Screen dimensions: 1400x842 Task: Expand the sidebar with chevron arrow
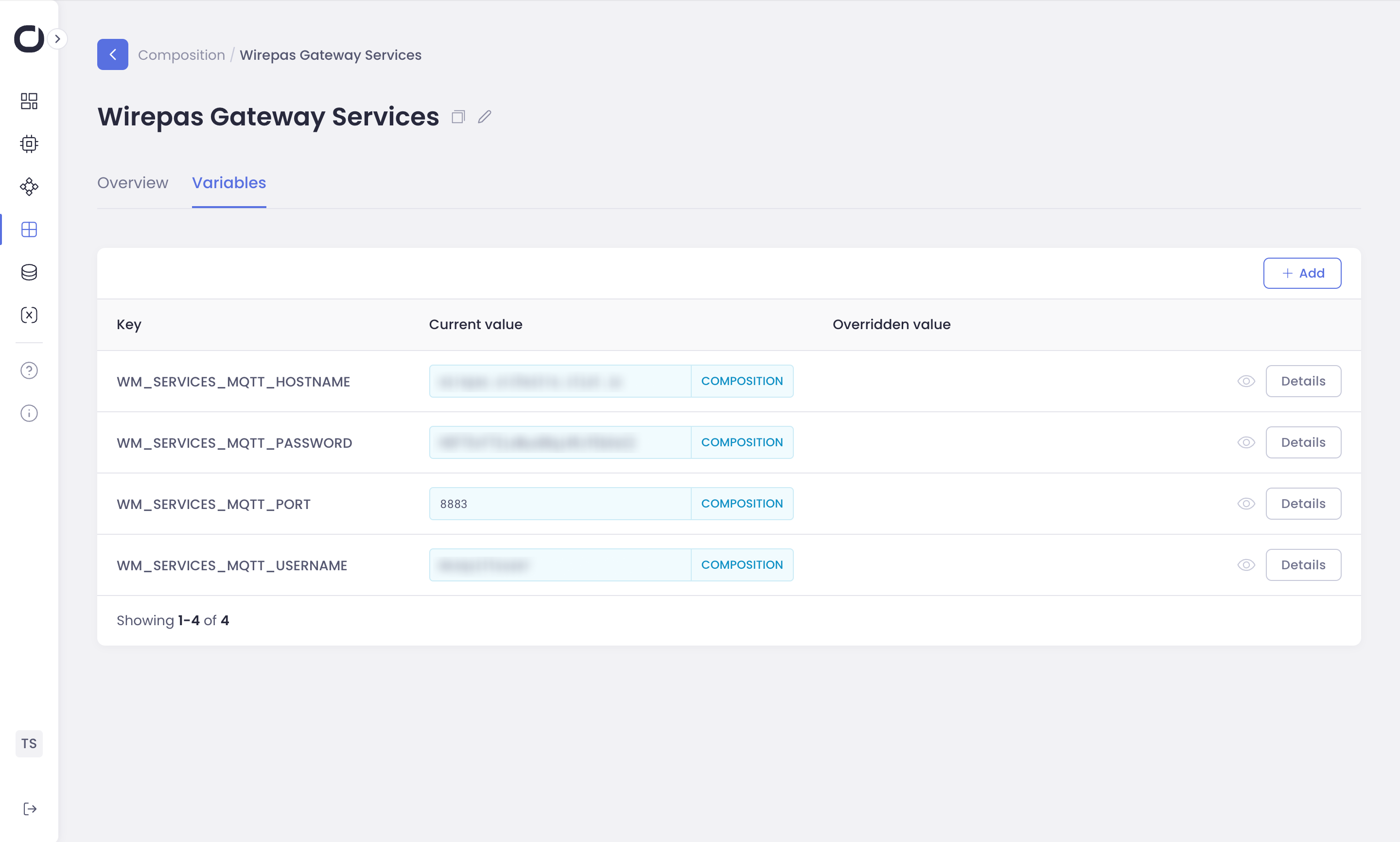[57, 39]
